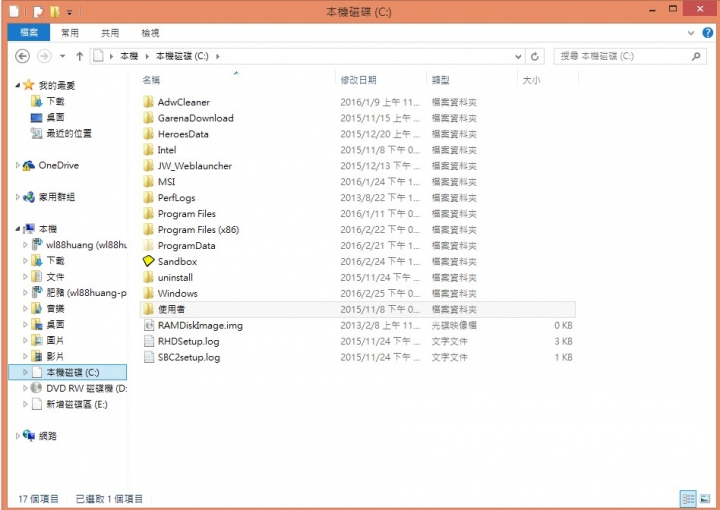The height and width of the screenshot is (510, 720).
Task: Switch to details view icon in status bar
Action: [x=688, y=499]
